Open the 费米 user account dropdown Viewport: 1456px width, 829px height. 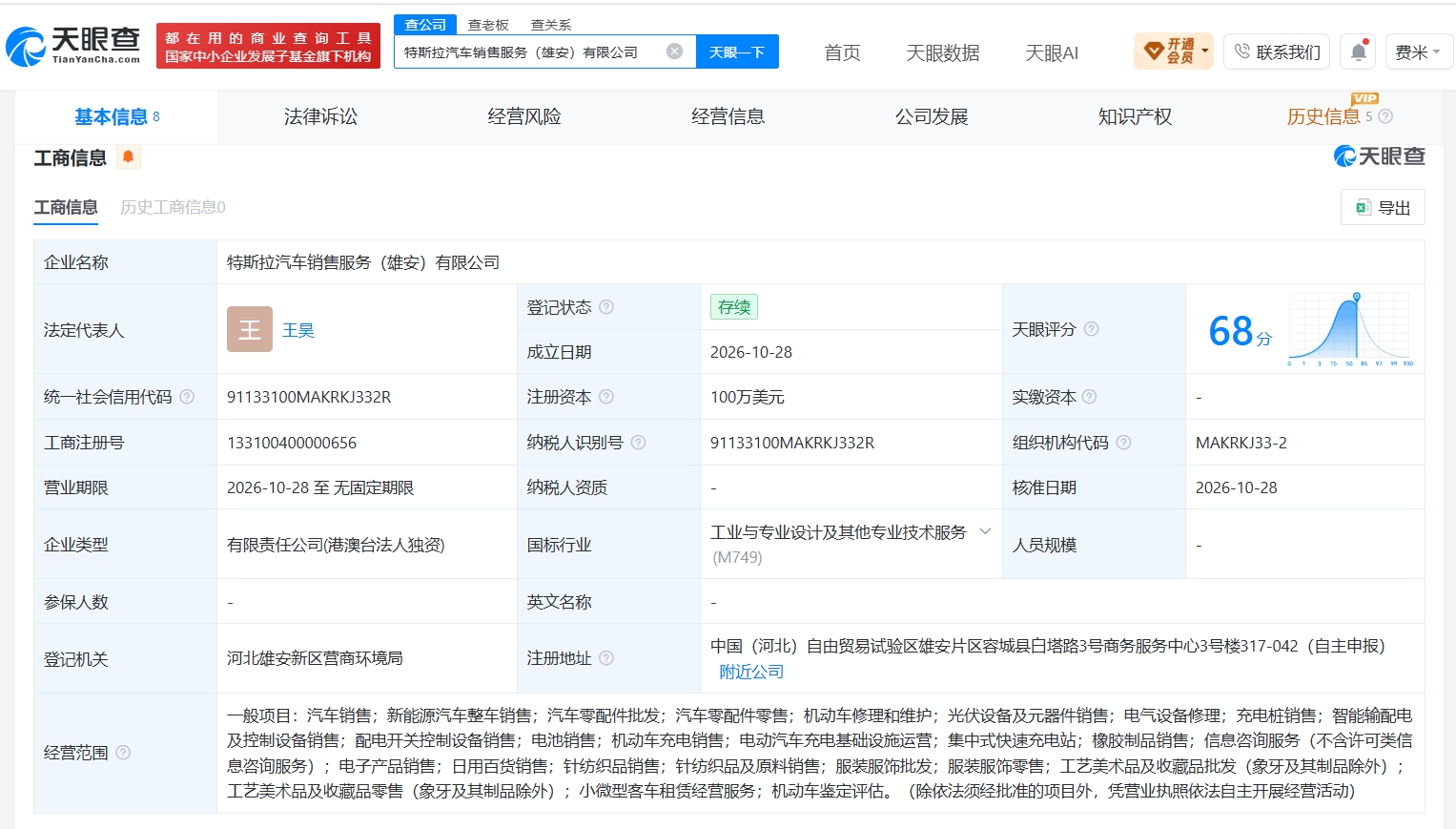(x=1418, y=52)
